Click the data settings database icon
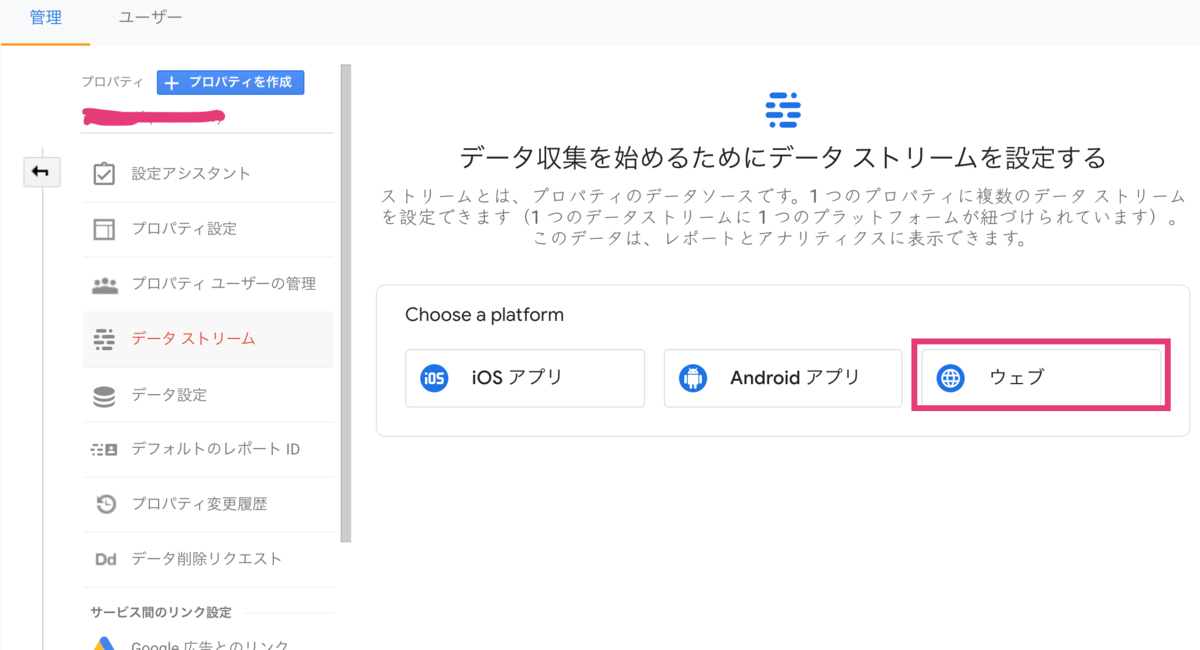This screenshot has height=650, width=1200. (x=104, y=395)
